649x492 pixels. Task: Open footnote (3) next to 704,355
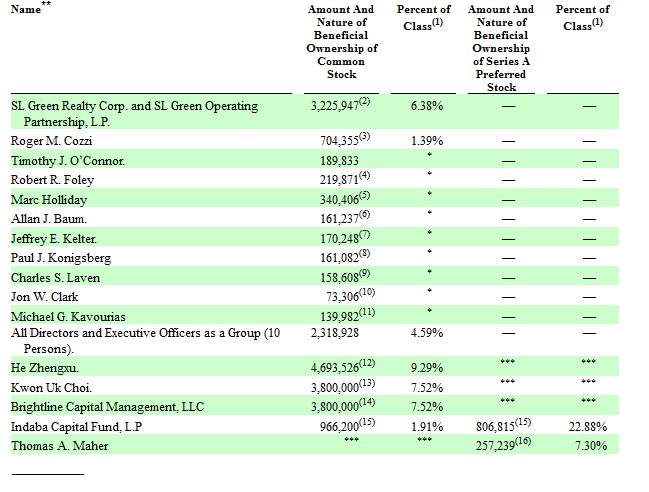click(x=366, y=138)
